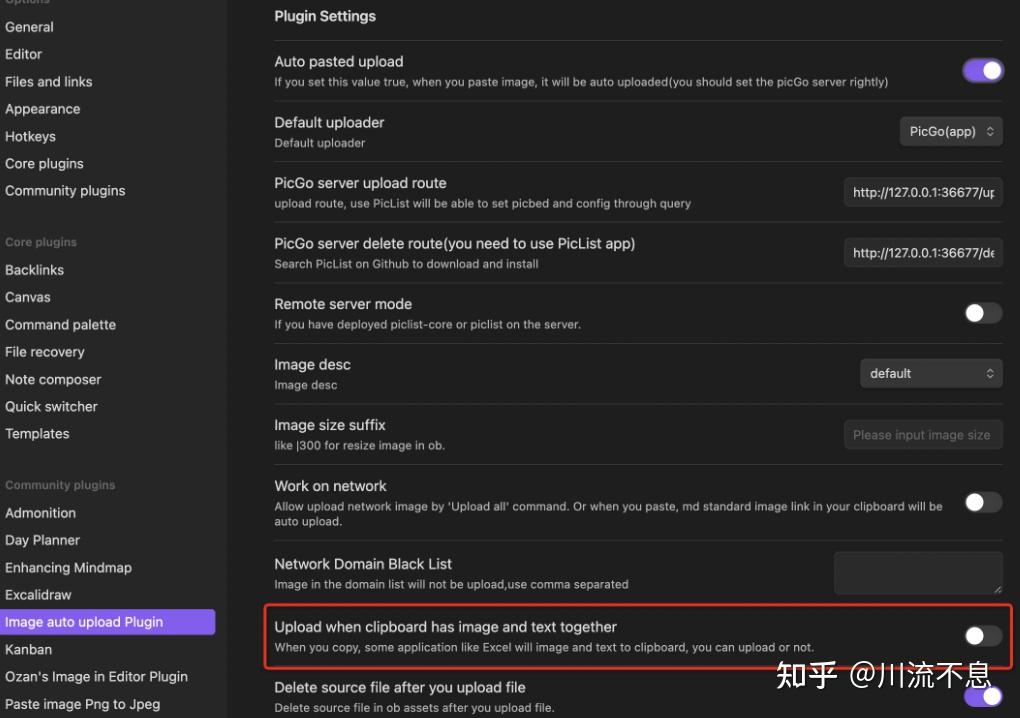Disable Delete source file after you upload file
The image size is (1020, 718).
[x=981, y=696]
